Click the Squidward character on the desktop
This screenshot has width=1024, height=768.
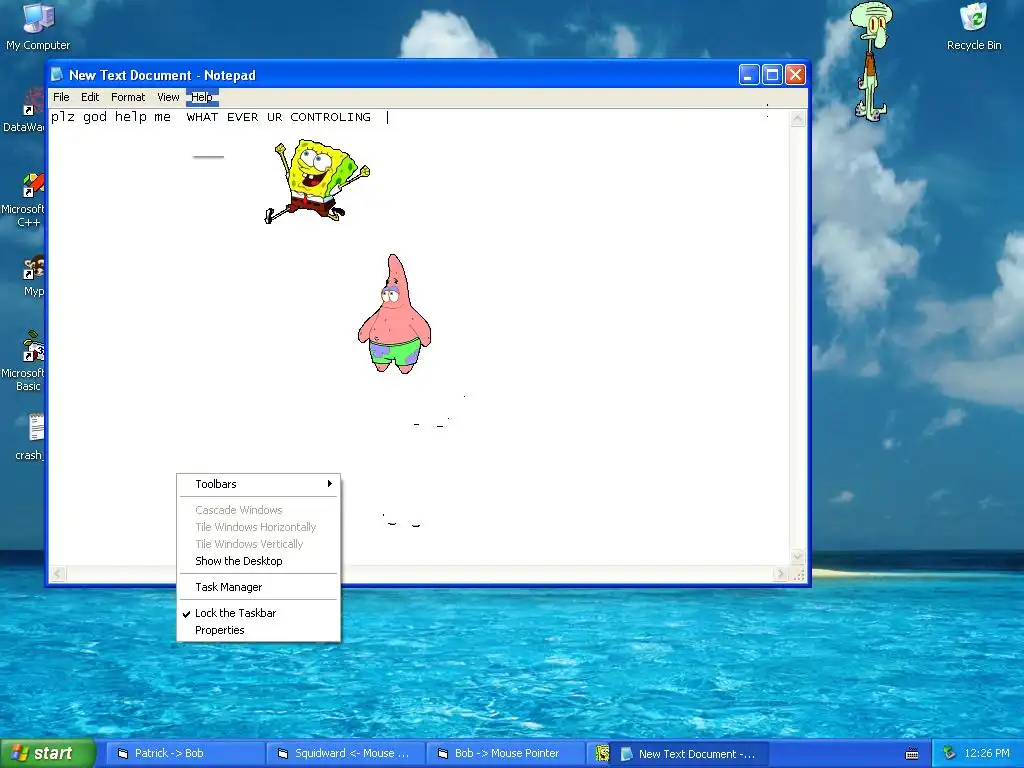[x=871, y=61]
